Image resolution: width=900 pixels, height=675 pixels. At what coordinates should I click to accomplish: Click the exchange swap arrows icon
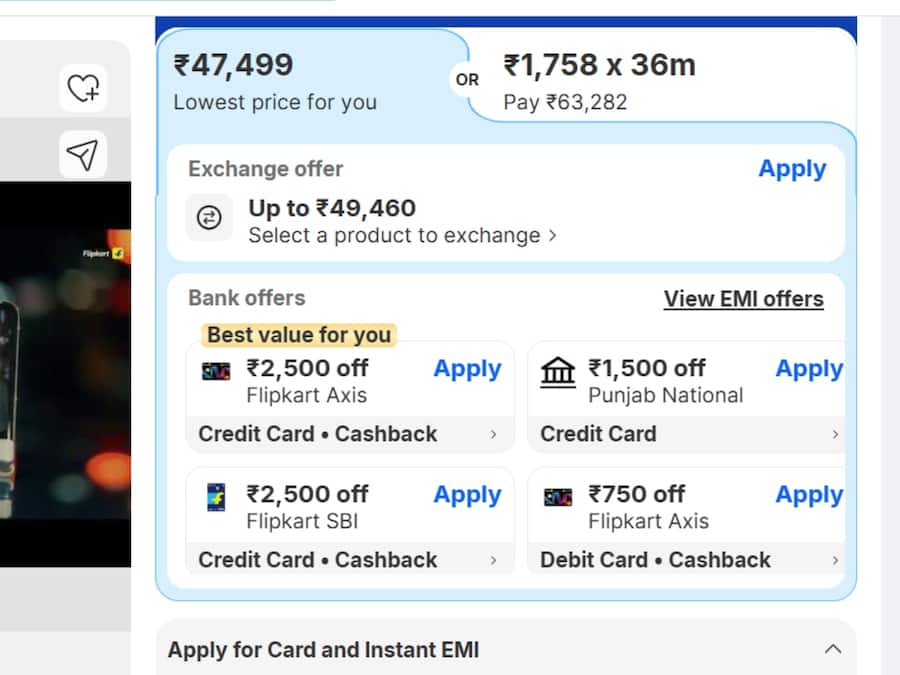click(x=209, y=219)
